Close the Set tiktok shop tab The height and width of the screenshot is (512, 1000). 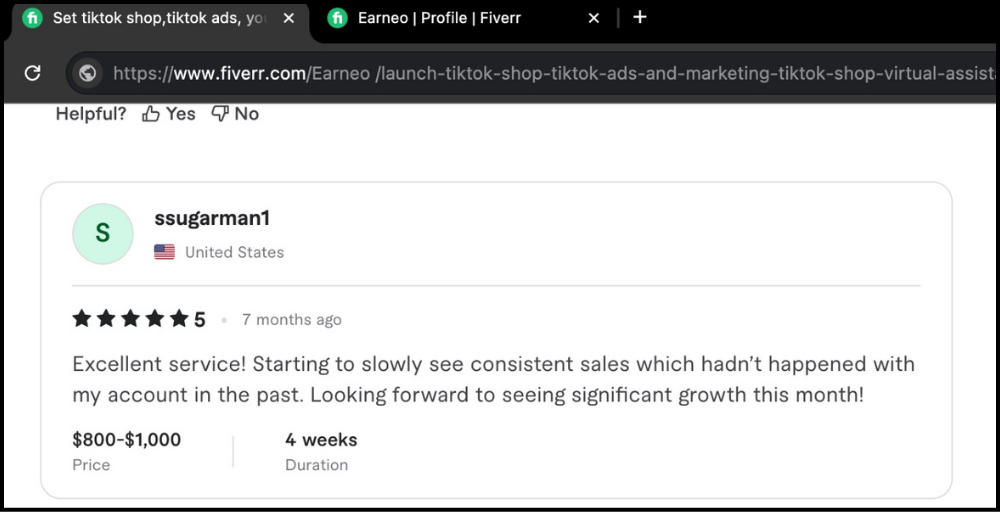coord(289,18)
